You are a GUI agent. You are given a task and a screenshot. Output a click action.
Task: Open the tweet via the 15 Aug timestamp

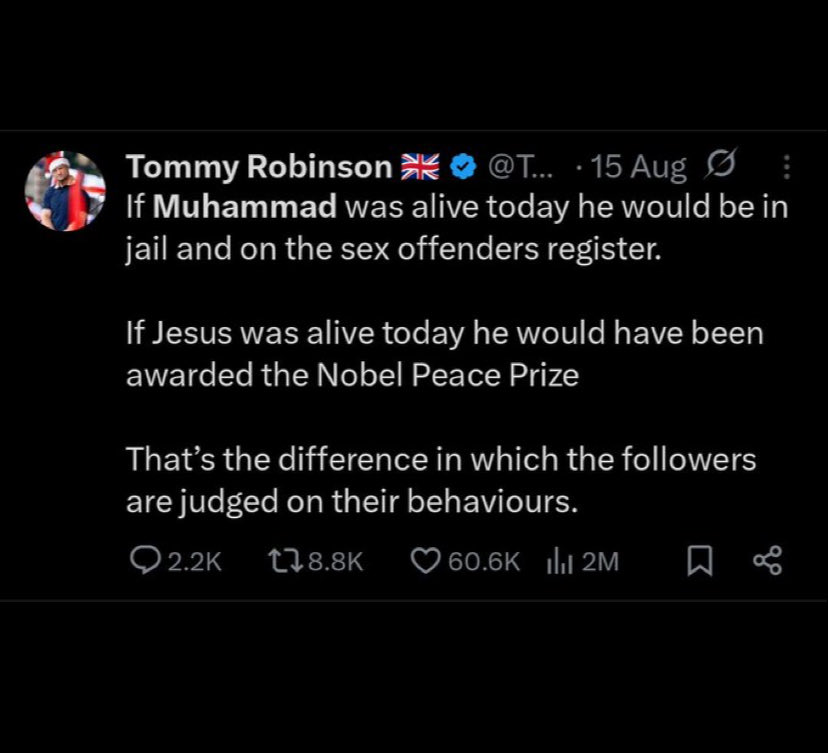[x=638, y=168]
